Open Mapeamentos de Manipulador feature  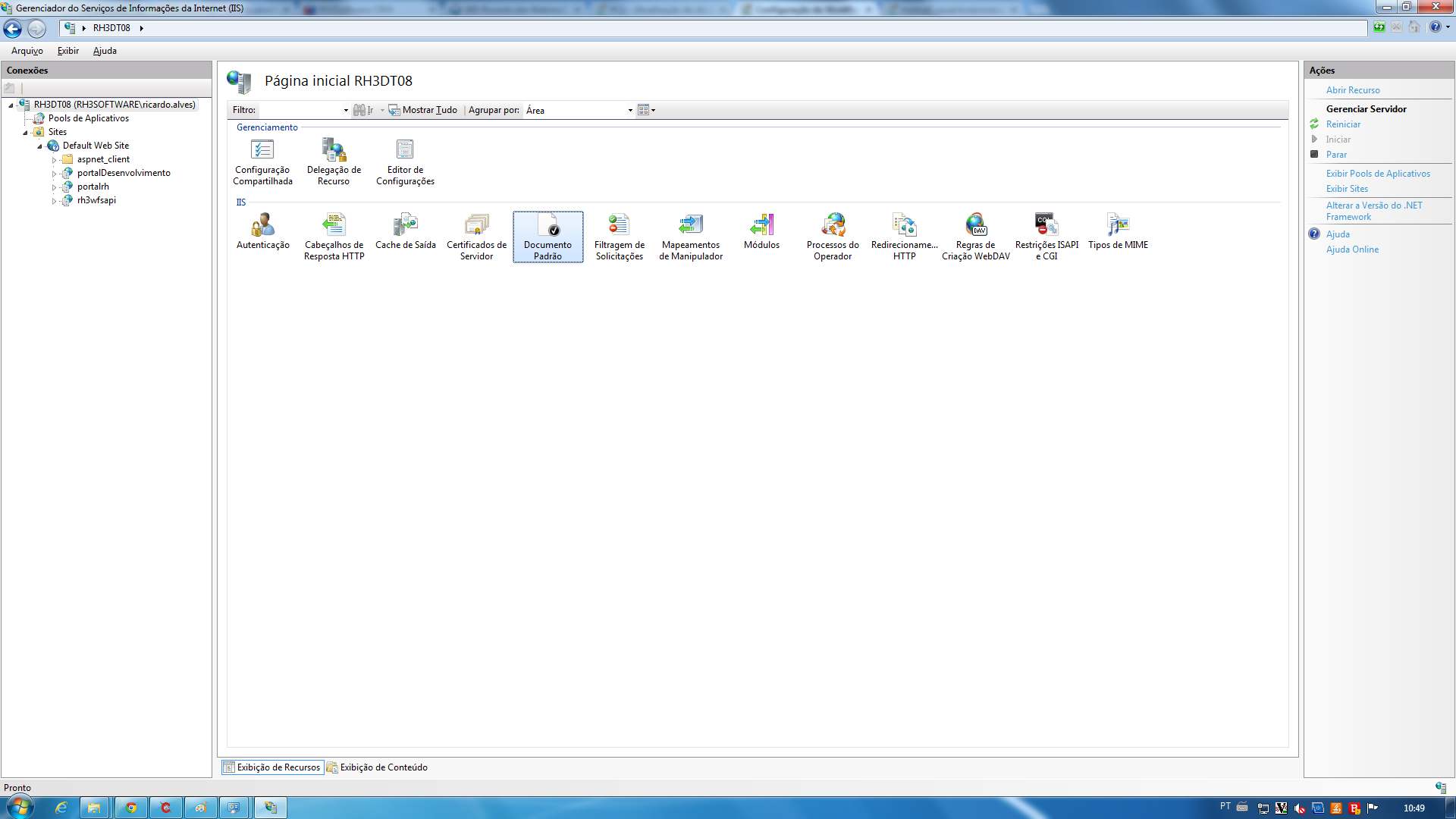pos(690,237)
